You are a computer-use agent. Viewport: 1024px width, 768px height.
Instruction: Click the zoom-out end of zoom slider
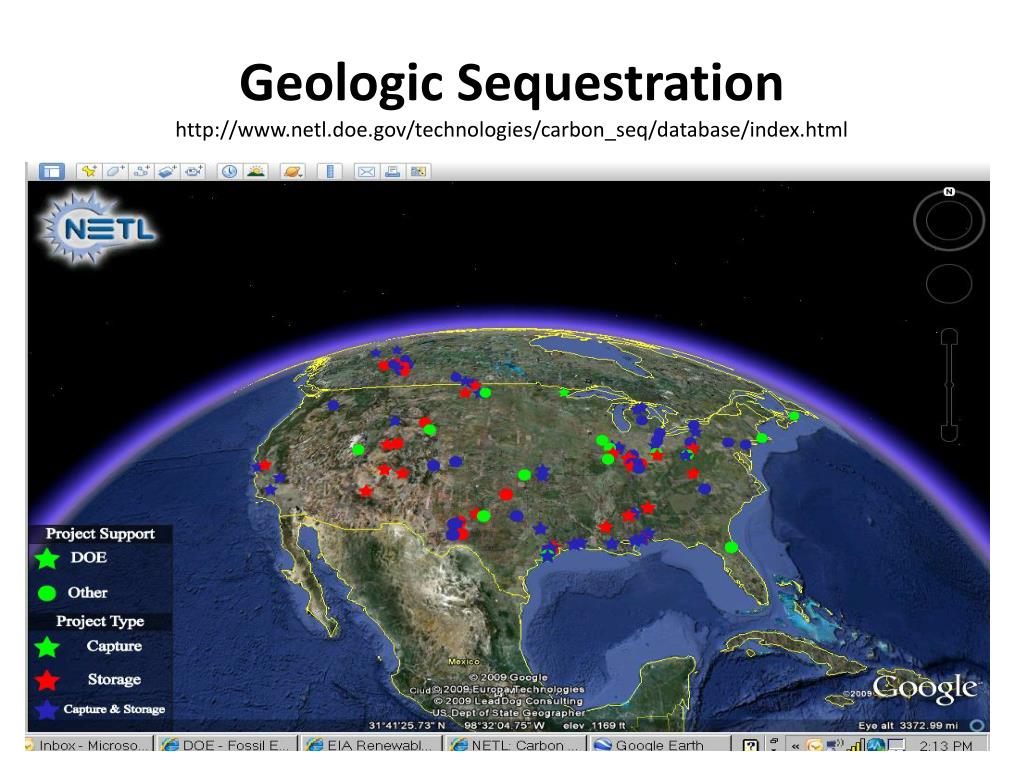(x=950, y=433)
